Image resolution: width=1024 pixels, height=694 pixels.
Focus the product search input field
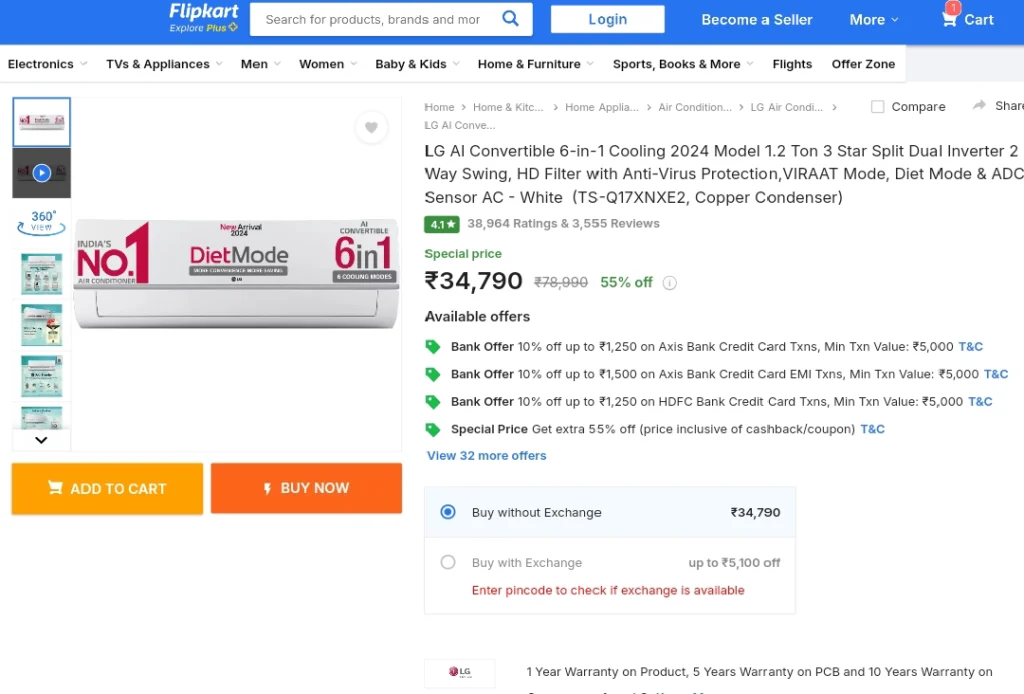point(373,20)
